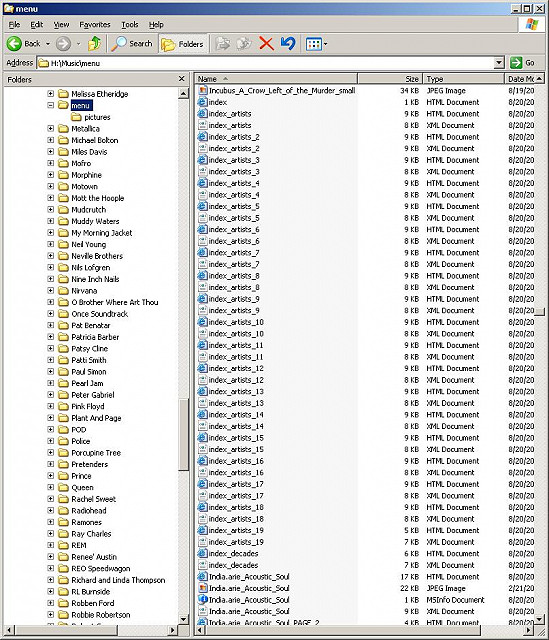Select index_decades HTML document icon
The height and width of the screenshot is (640, 549).
[x=202, y=553]
